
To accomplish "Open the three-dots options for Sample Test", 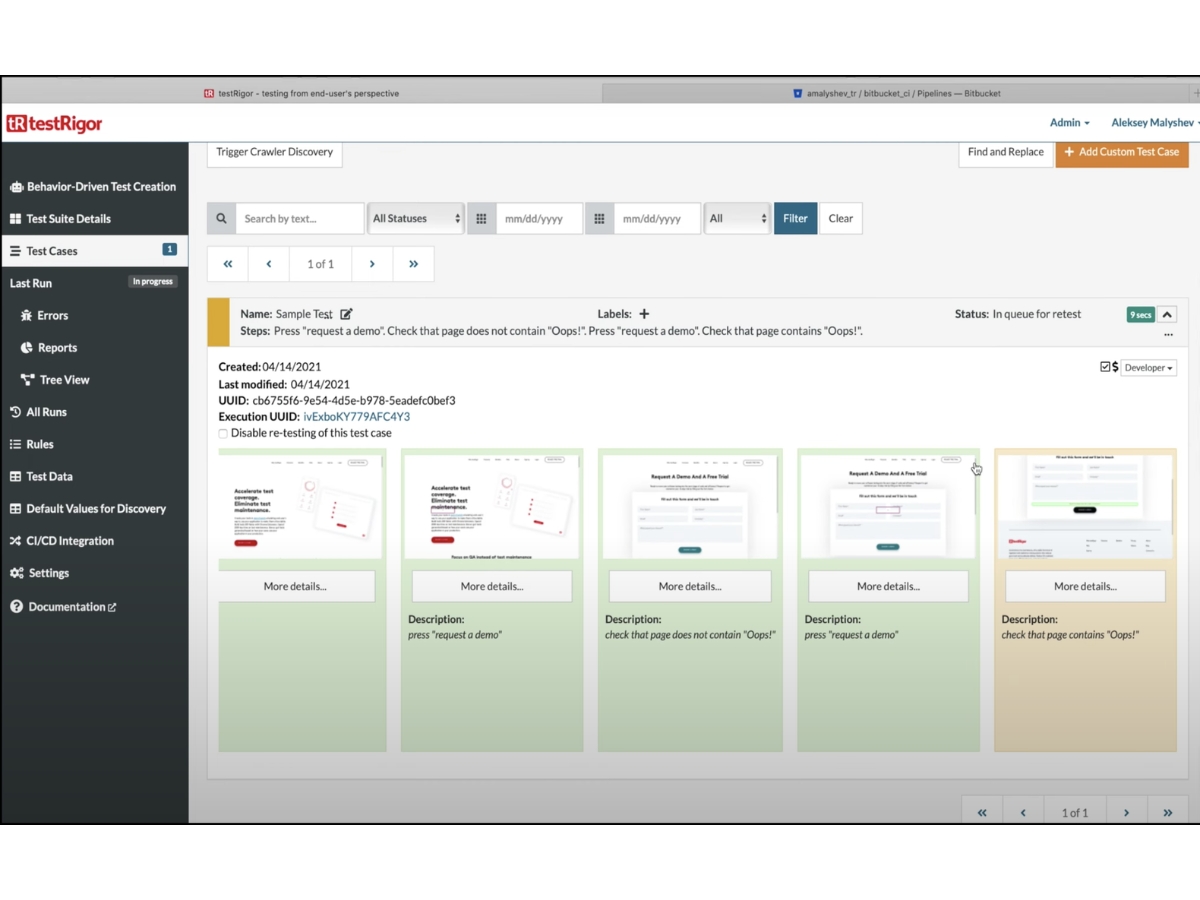I will pyautogui.click(x=1168, y=334).
